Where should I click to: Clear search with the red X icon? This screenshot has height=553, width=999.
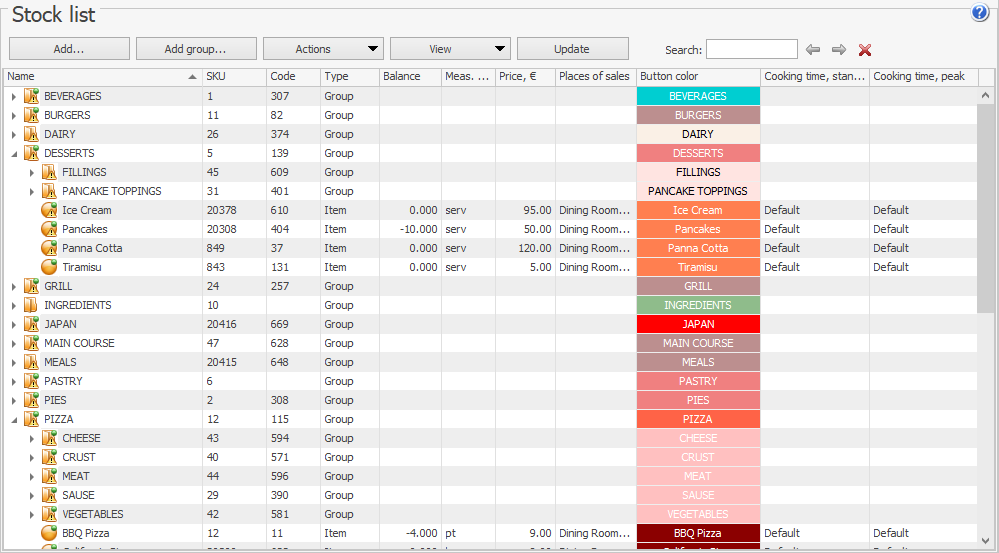point(865,49)
